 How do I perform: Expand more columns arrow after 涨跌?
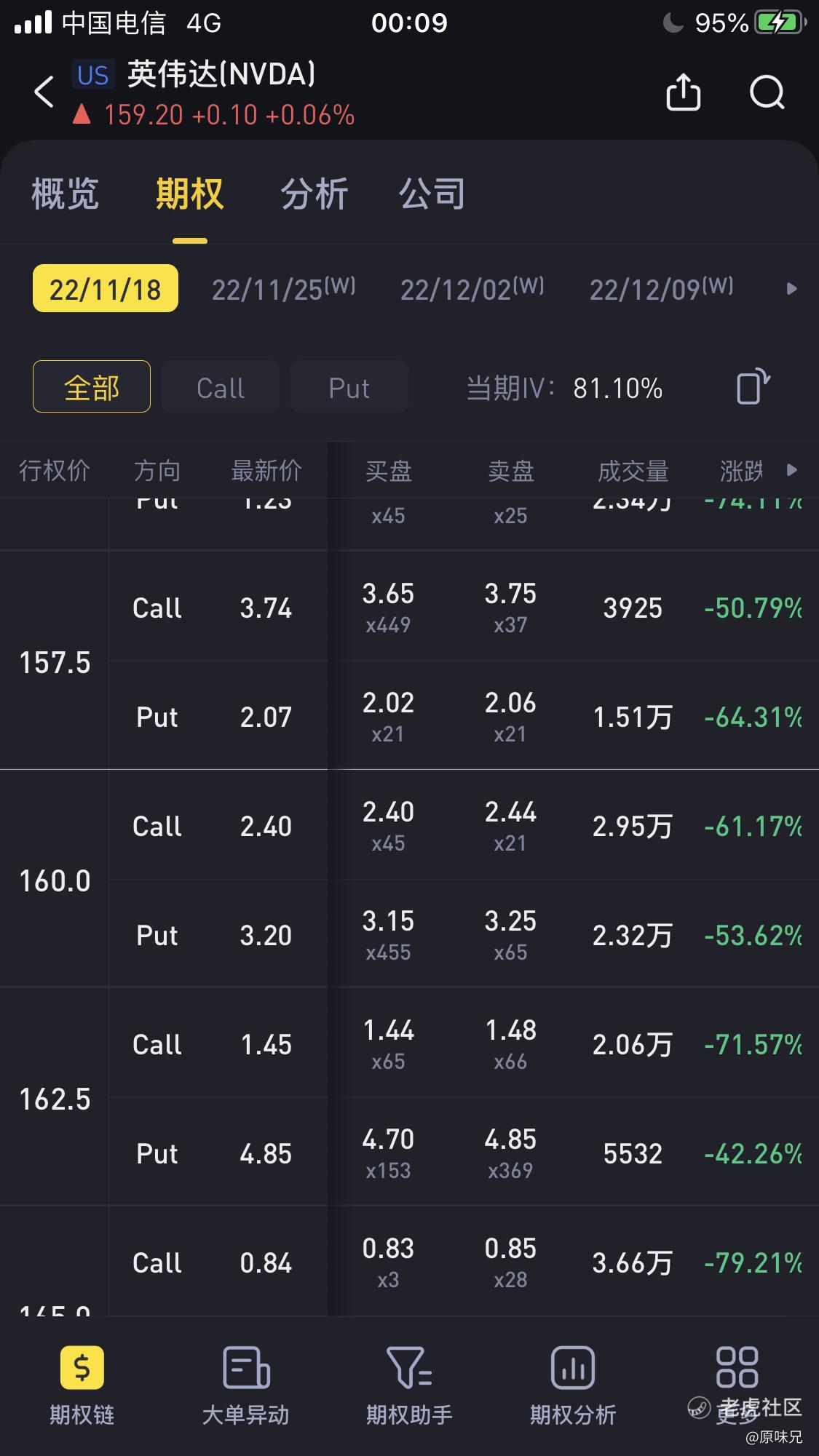tap(792, 470)
